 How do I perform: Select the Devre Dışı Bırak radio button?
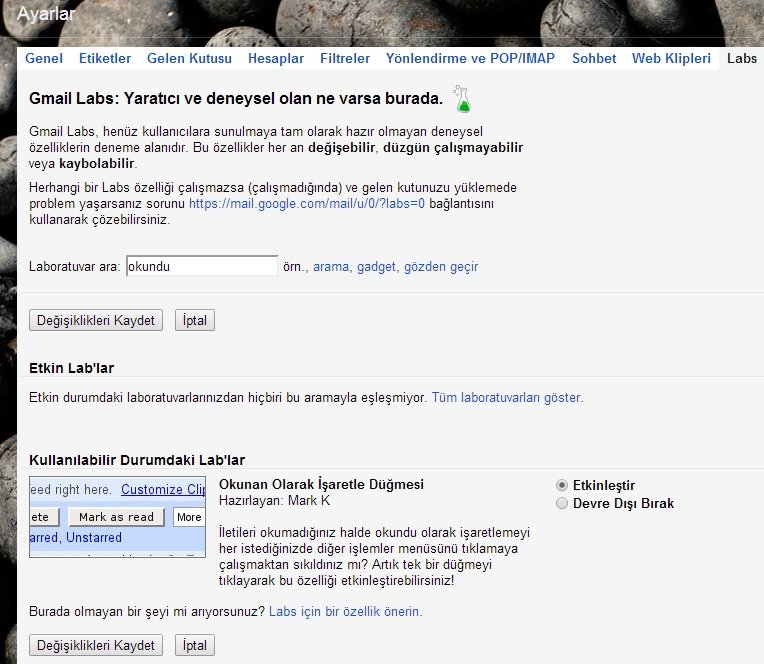tap(562, 503)
